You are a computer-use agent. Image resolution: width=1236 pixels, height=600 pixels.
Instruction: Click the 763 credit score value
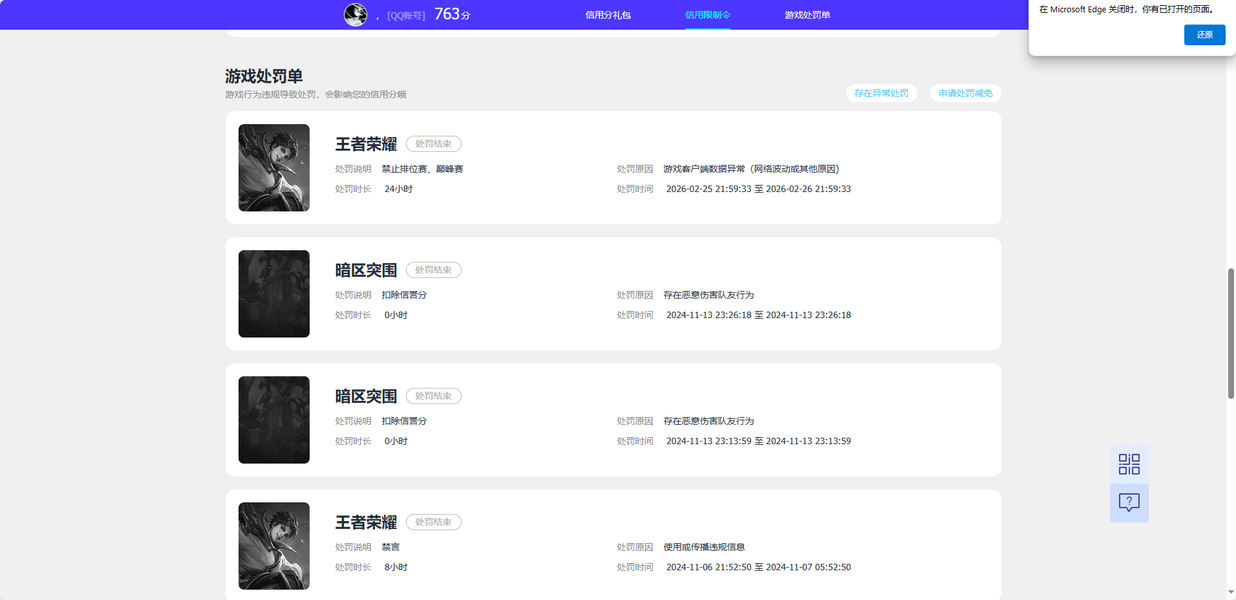[447, 14]
